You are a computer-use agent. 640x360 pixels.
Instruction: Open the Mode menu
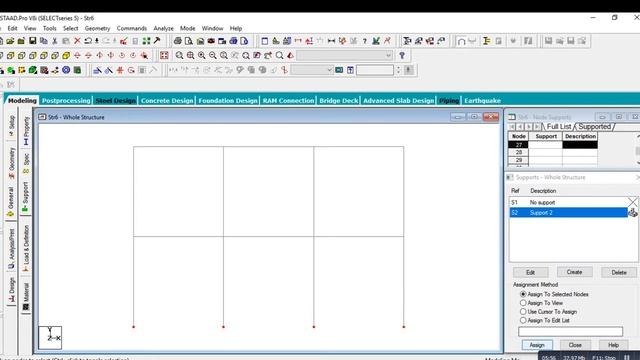tap(187, 28)
